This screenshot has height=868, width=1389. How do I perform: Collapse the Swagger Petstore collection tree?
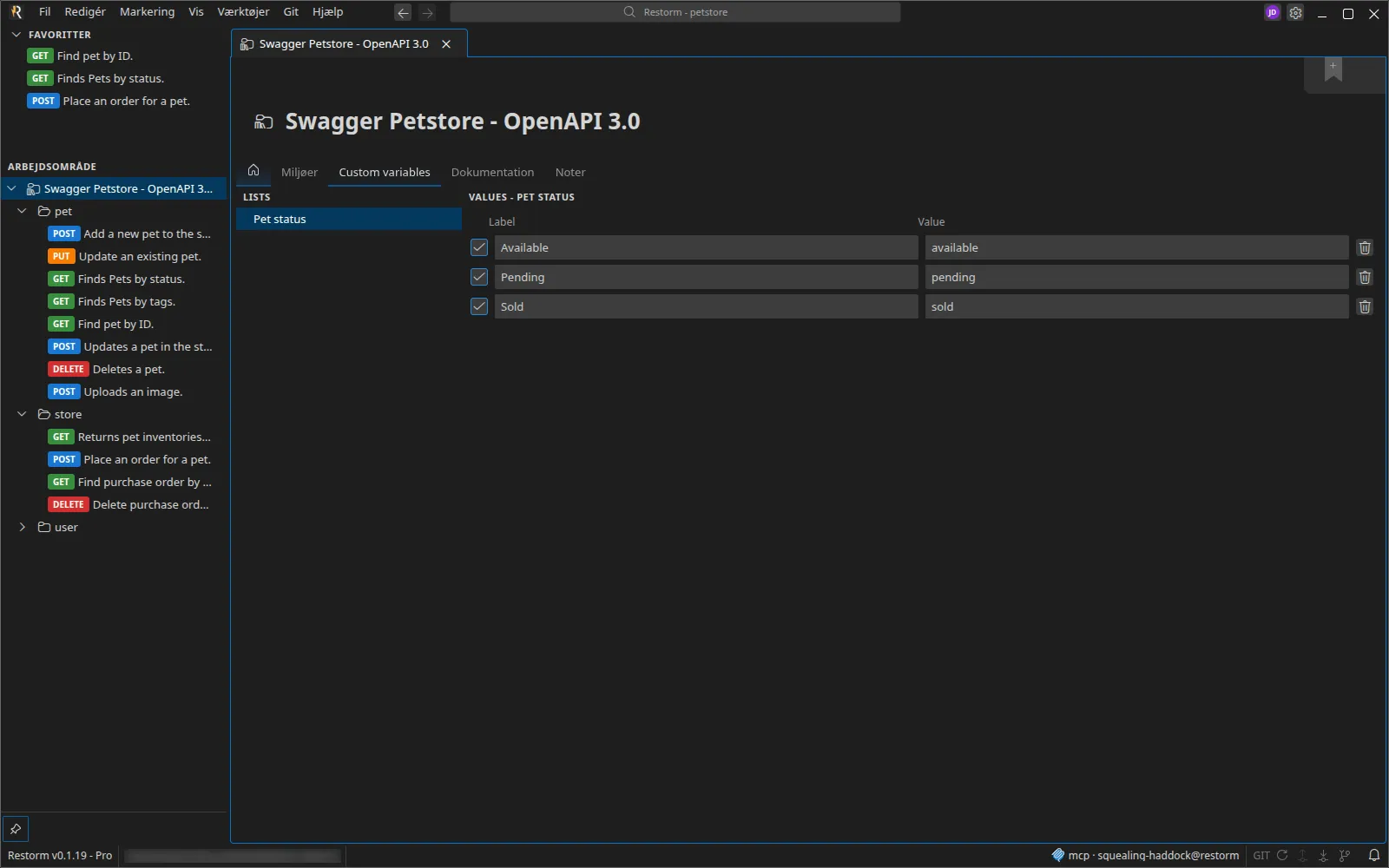point(12,188)
